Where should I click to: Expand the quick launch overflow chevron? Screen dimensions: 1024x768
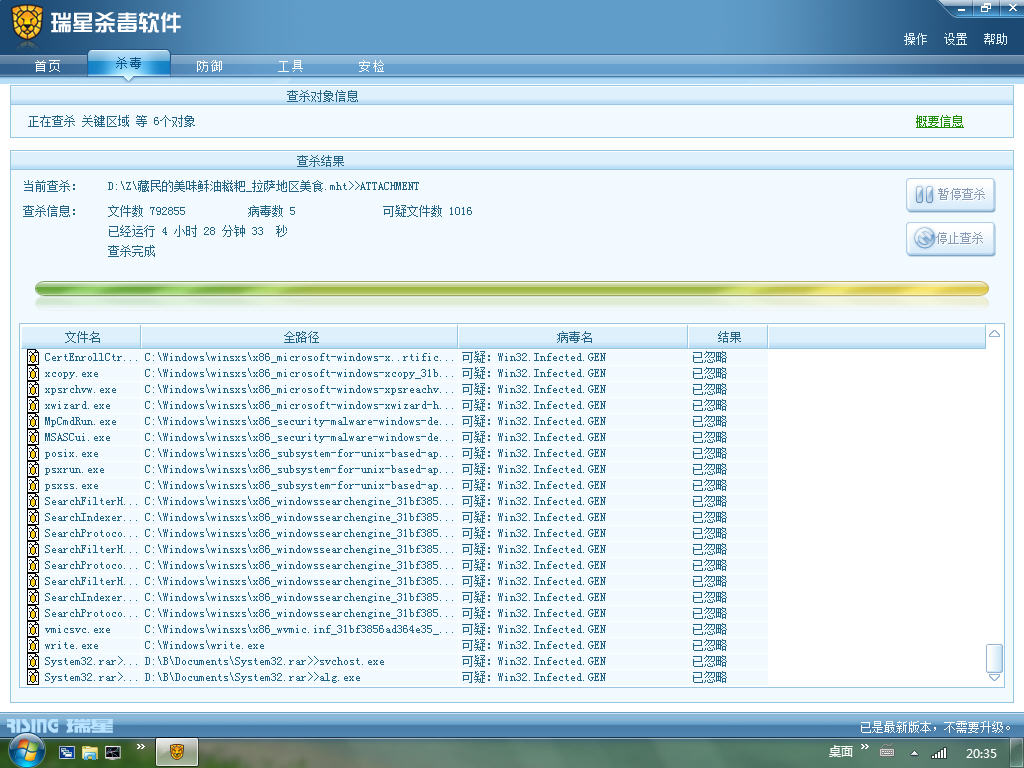pos(140,746)
